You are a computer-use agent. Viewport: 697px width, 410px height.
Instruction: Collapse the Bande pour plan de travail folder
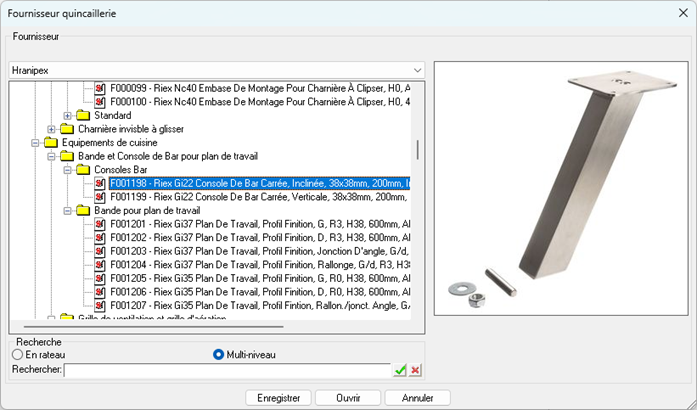67,211
